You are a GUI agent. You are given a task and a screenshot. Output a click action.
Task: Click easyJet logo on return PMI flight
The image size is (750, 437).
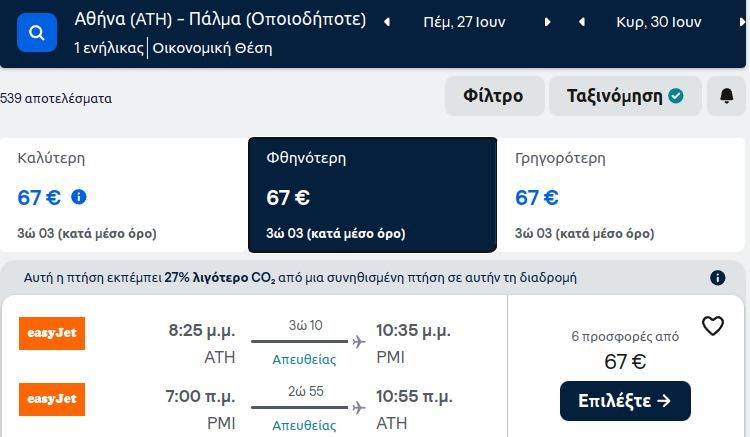click(52, 399)
